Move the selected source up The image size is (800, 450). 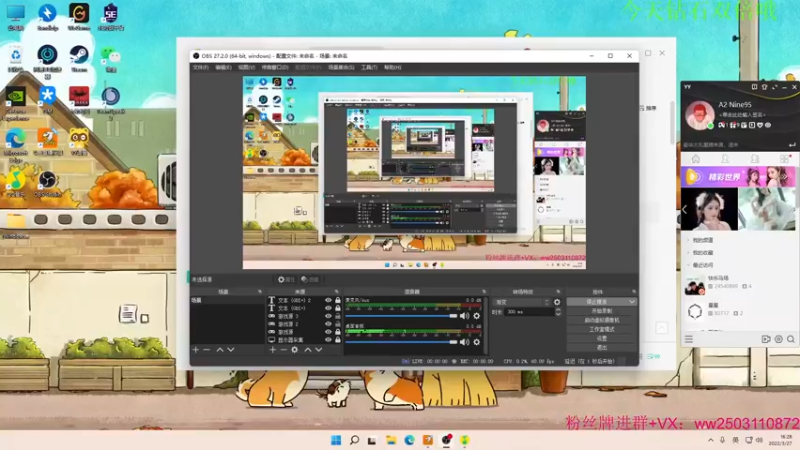[308, 349]
